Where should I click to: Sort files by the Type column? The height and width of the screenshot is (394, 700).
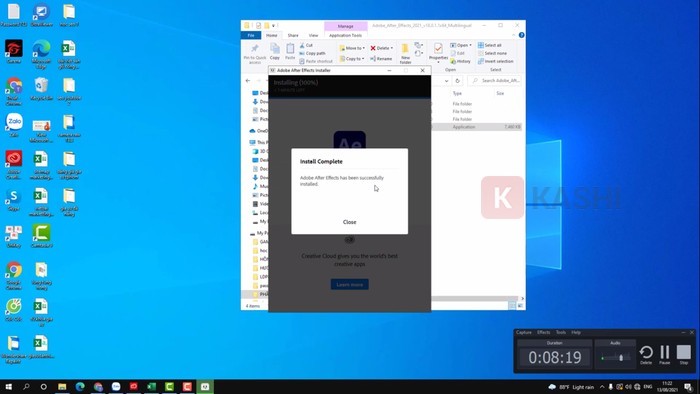457,93
